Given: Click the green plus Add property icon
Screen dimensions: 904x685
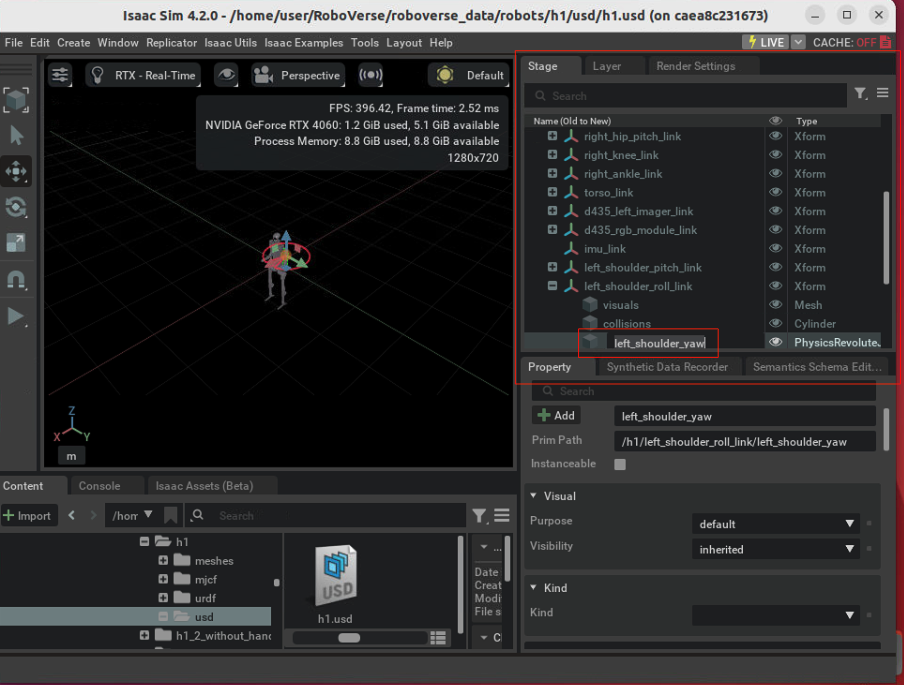Looking at the screenshot, I should tap(543, 415).
